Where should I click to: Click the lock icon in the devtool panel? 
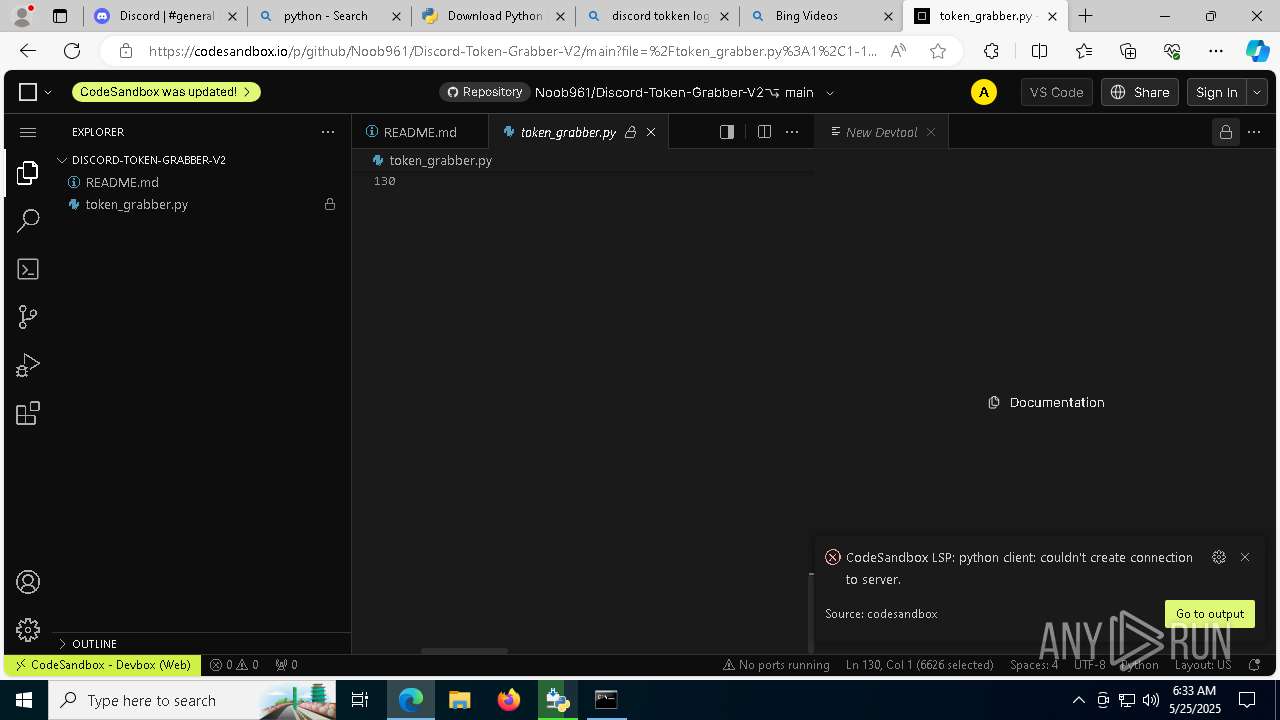point(1225,132)
